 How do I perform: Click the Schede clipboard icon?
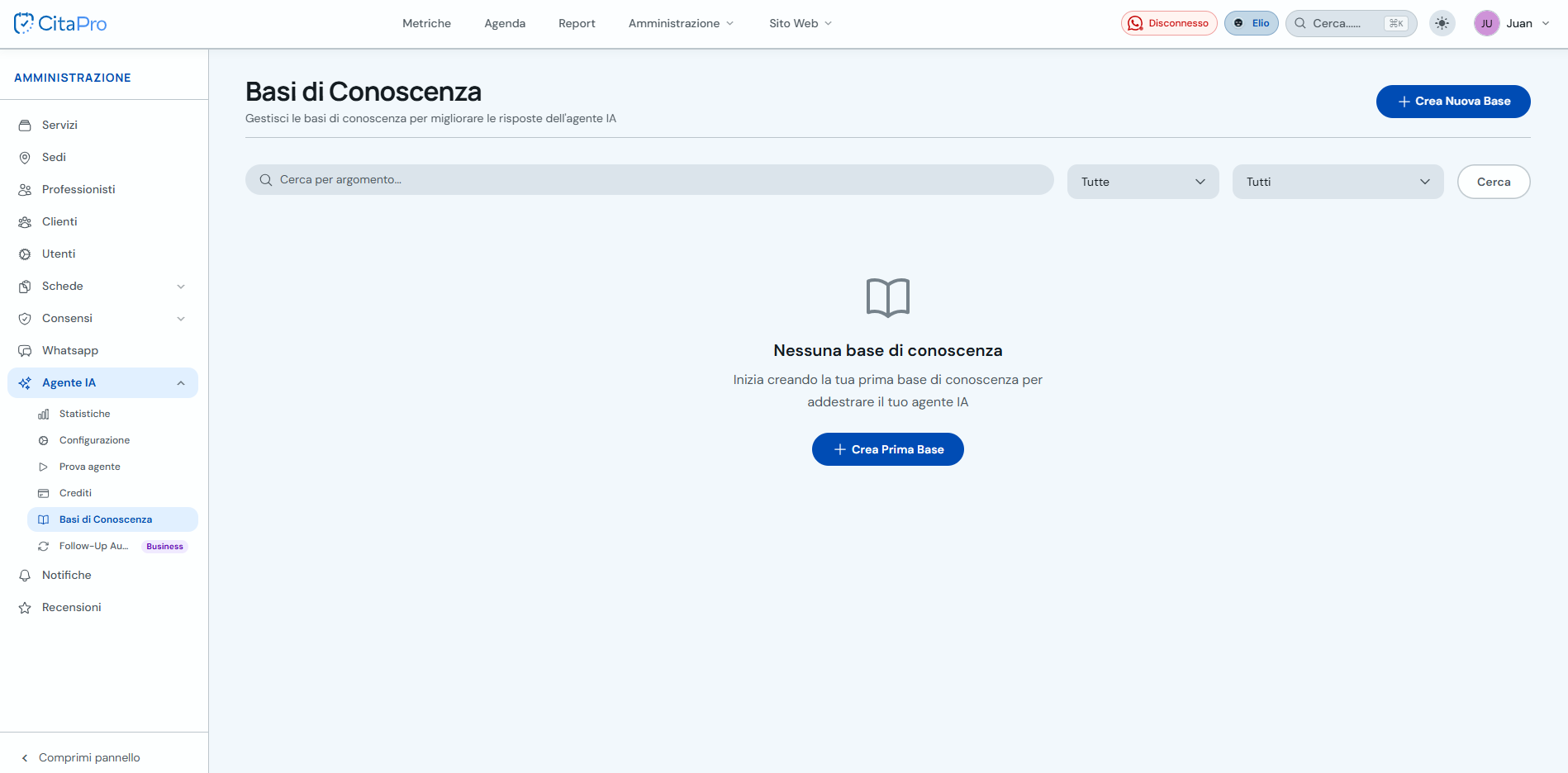coord(25,287)
